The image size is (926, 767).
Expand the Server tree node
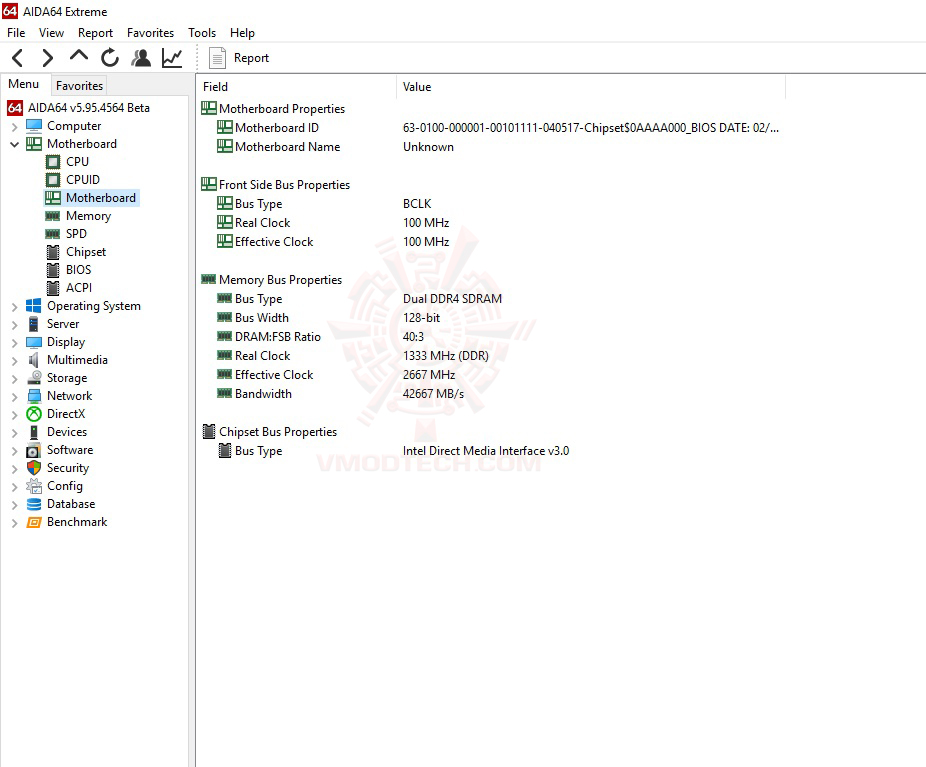point(15,324)
